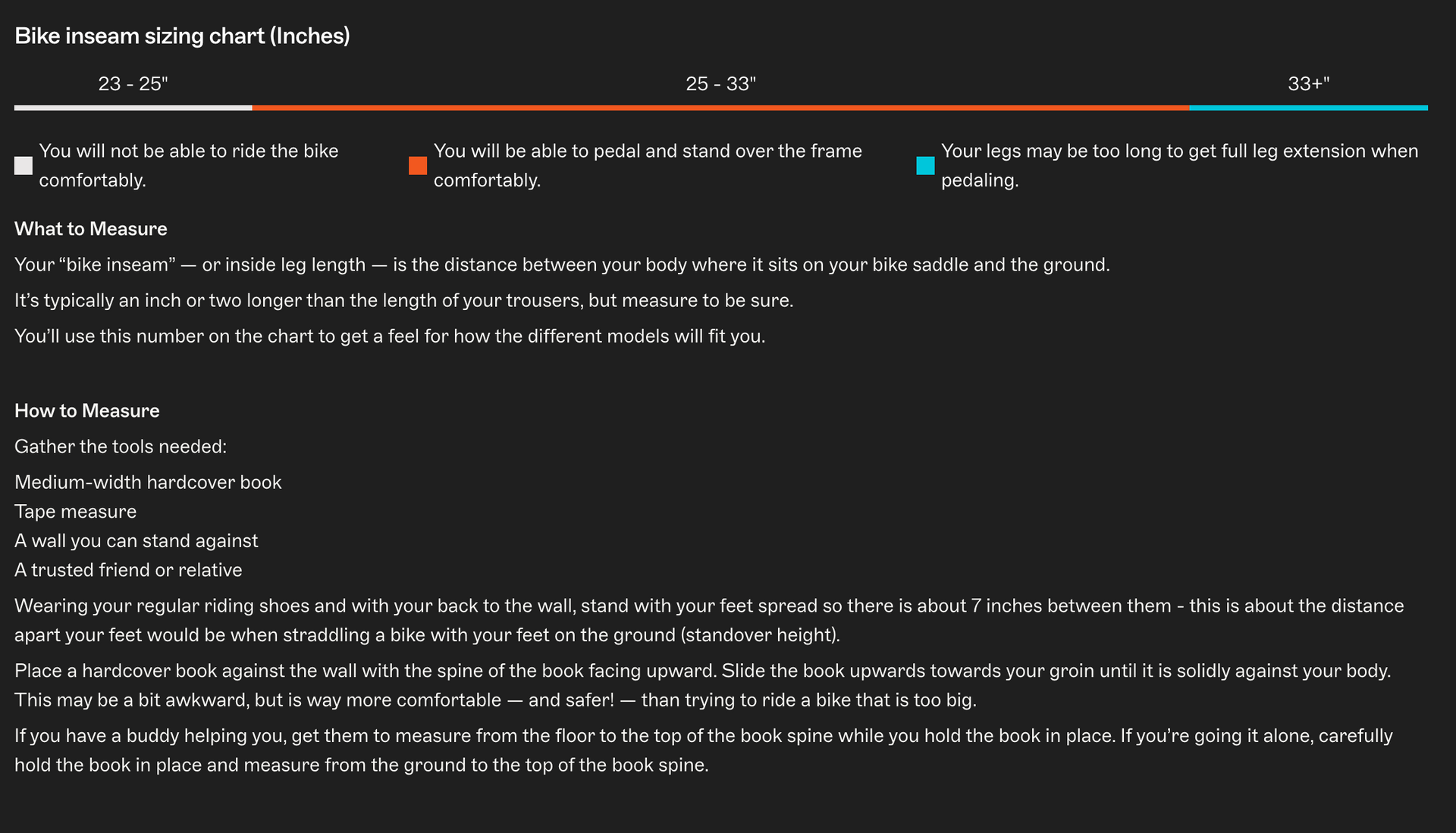Click the orange legend color square

418,166
